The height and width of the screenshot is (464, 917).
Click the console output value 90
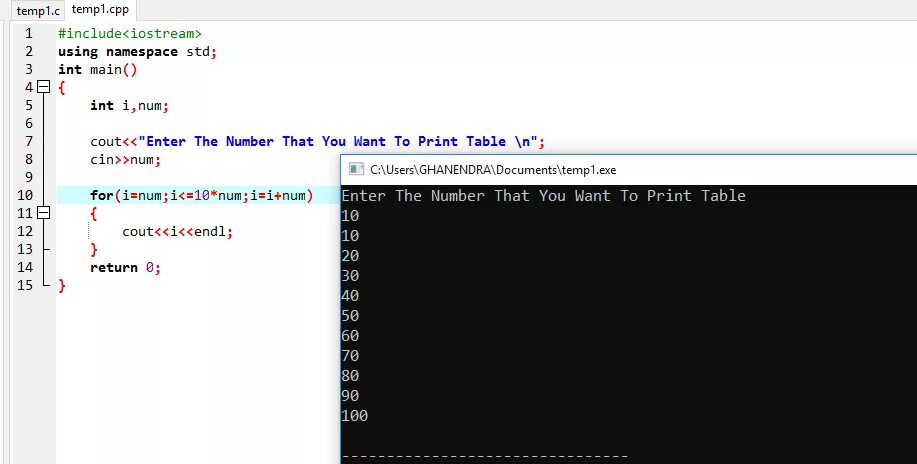pyautogui.click(x=350, y=396)
